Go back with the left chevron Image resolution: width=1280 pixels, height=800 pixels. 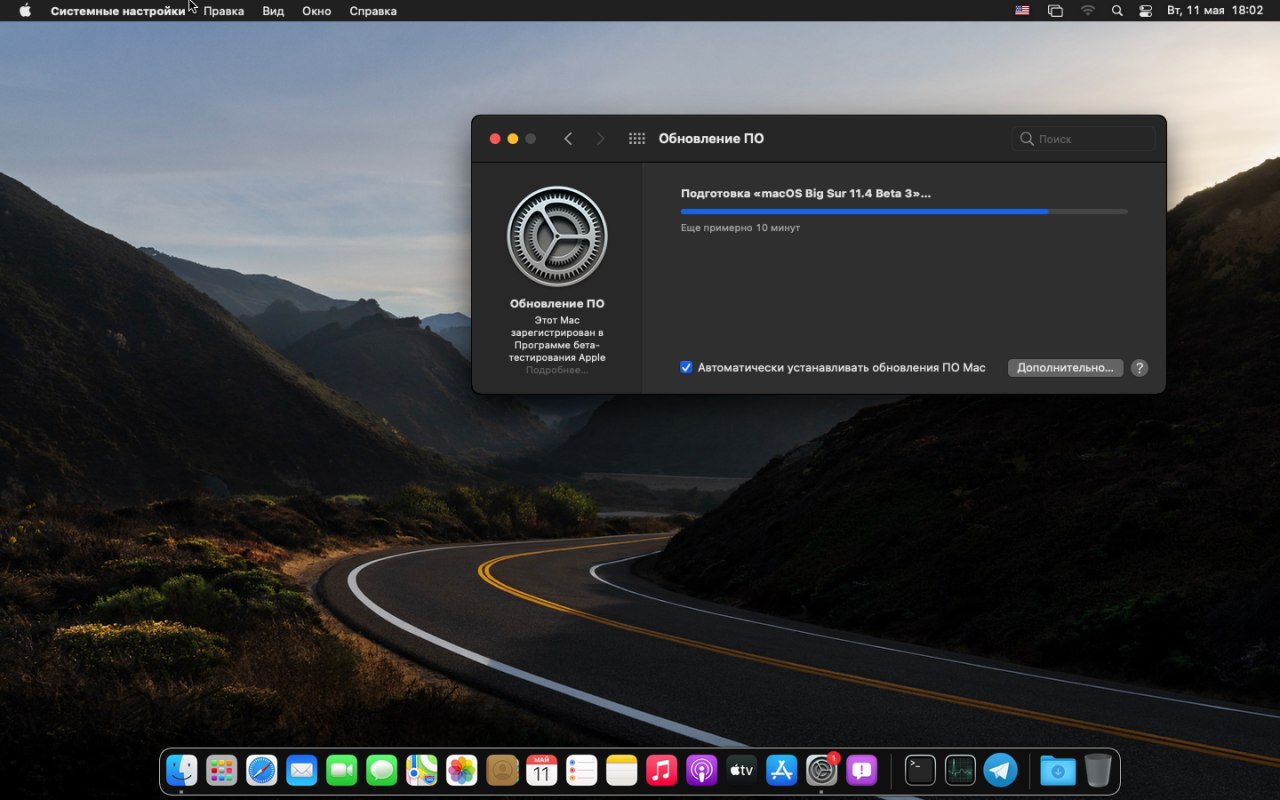click(x=568, y=139)
